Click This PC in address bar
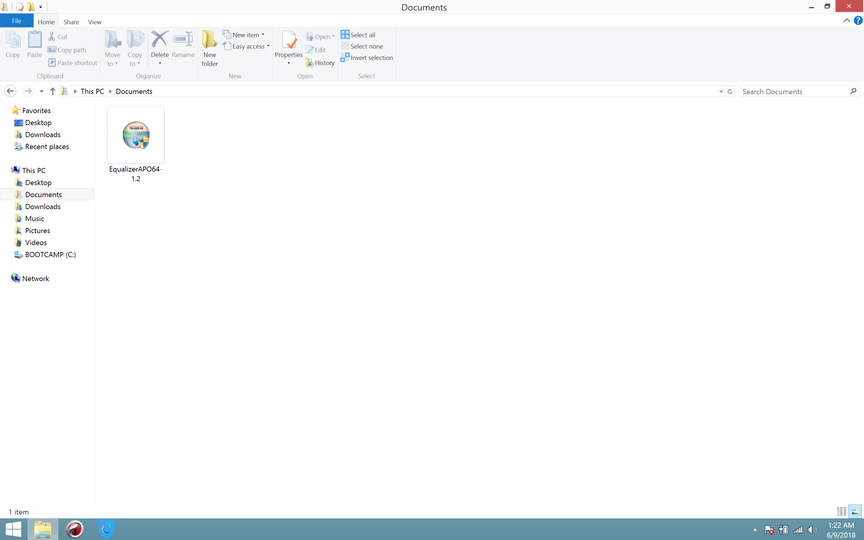 coord(92,91)
